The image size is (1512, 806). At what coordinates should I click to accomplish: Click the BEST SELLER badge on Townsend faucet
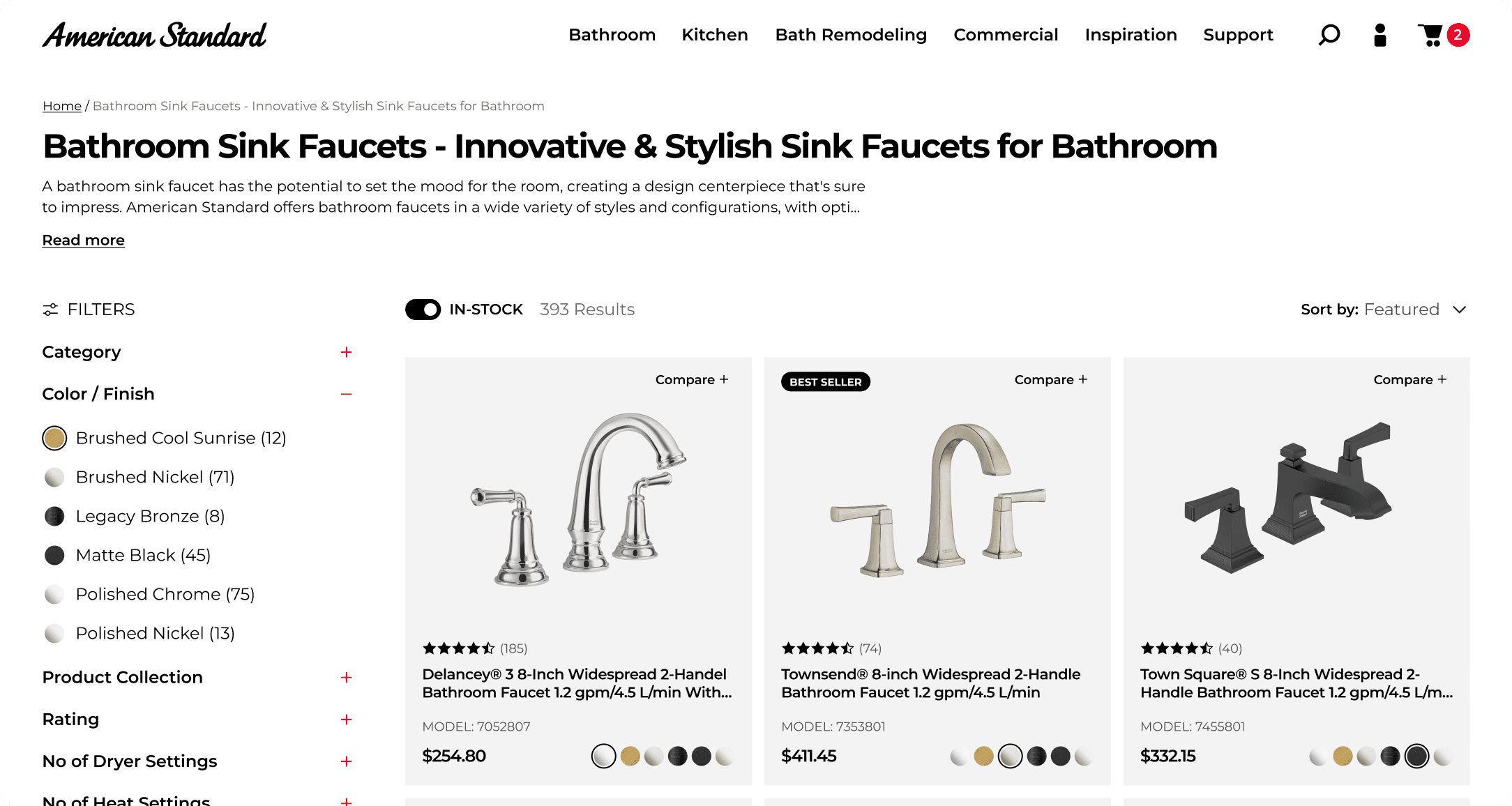825,381
